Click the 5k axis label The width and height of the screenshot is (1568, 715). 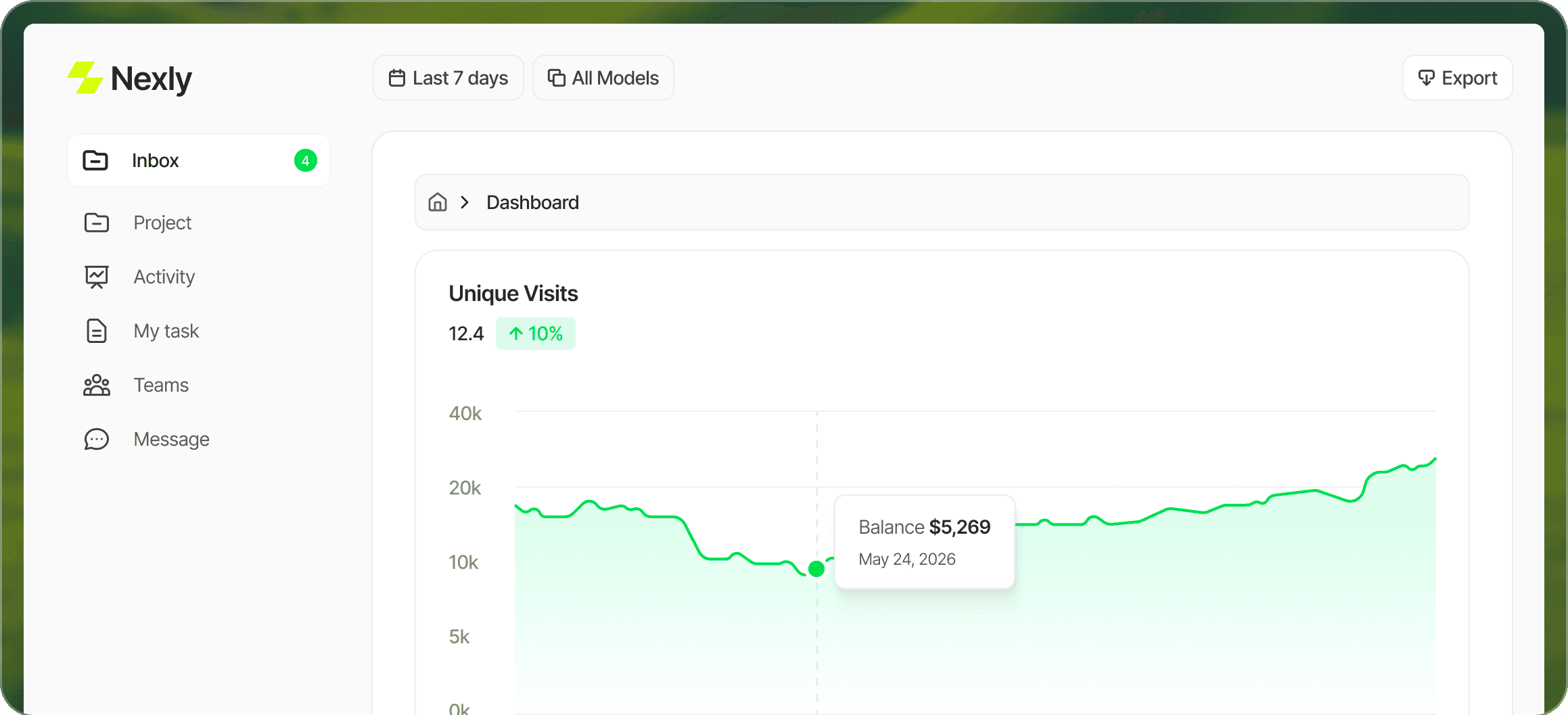pyautogui.click(x=459, y=637)
